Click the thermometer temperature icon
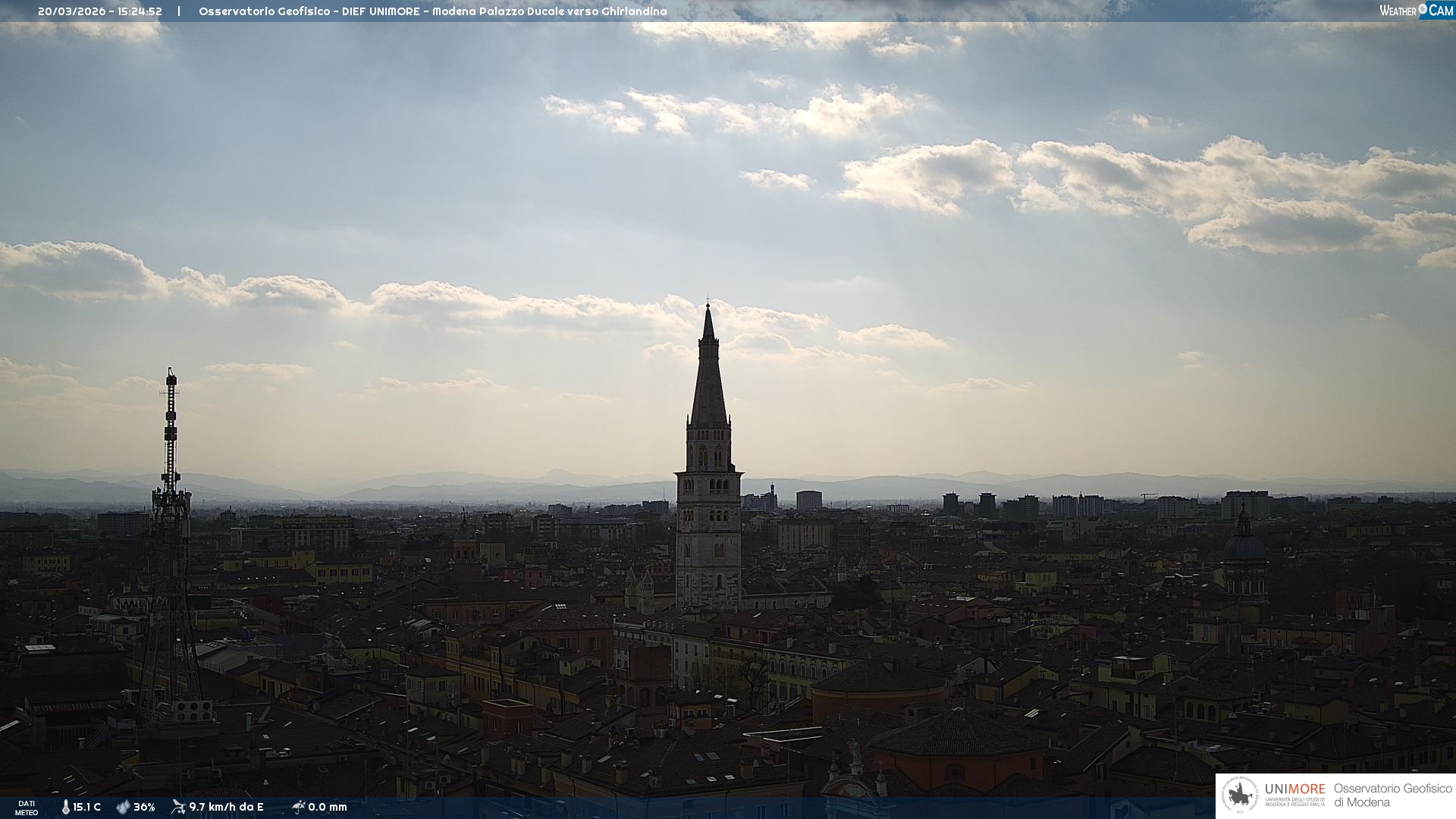The height and width of the screenshot is (819, 1456). (x=66, y=807)
